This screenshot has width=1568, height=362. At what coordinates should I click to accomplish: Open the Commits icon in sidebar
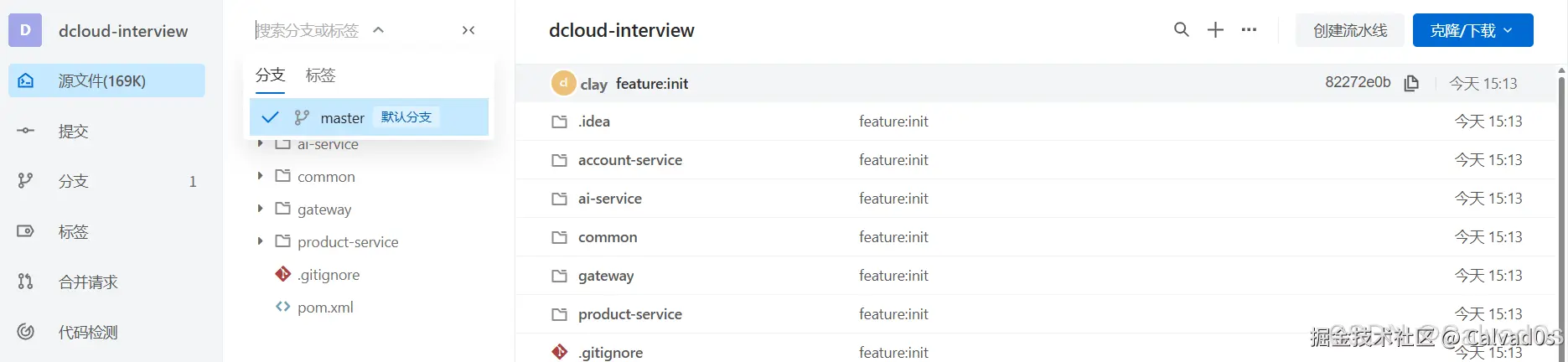[26, 131]
